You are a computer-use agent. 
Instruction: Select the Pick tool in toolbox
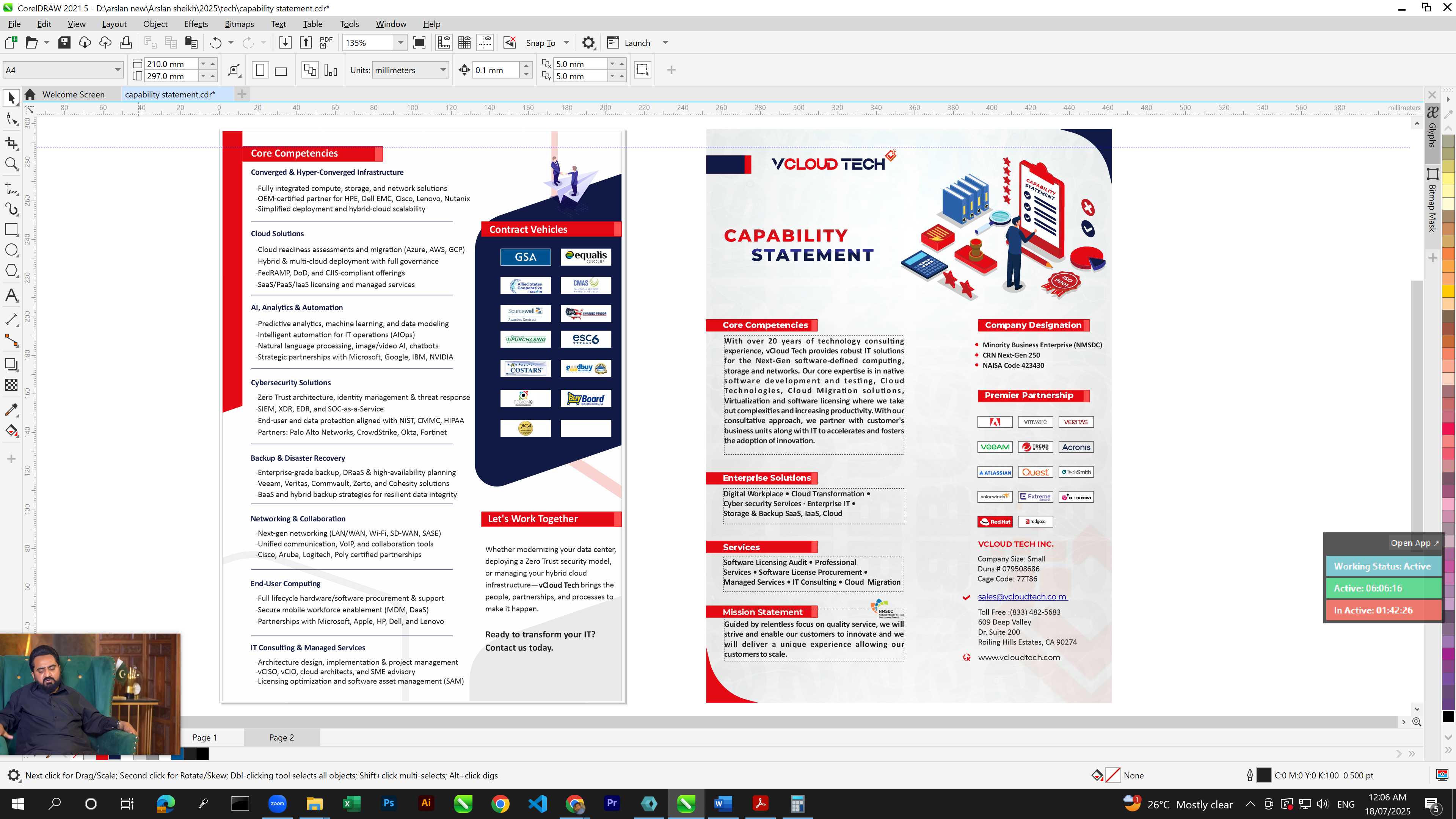(11, 98)
